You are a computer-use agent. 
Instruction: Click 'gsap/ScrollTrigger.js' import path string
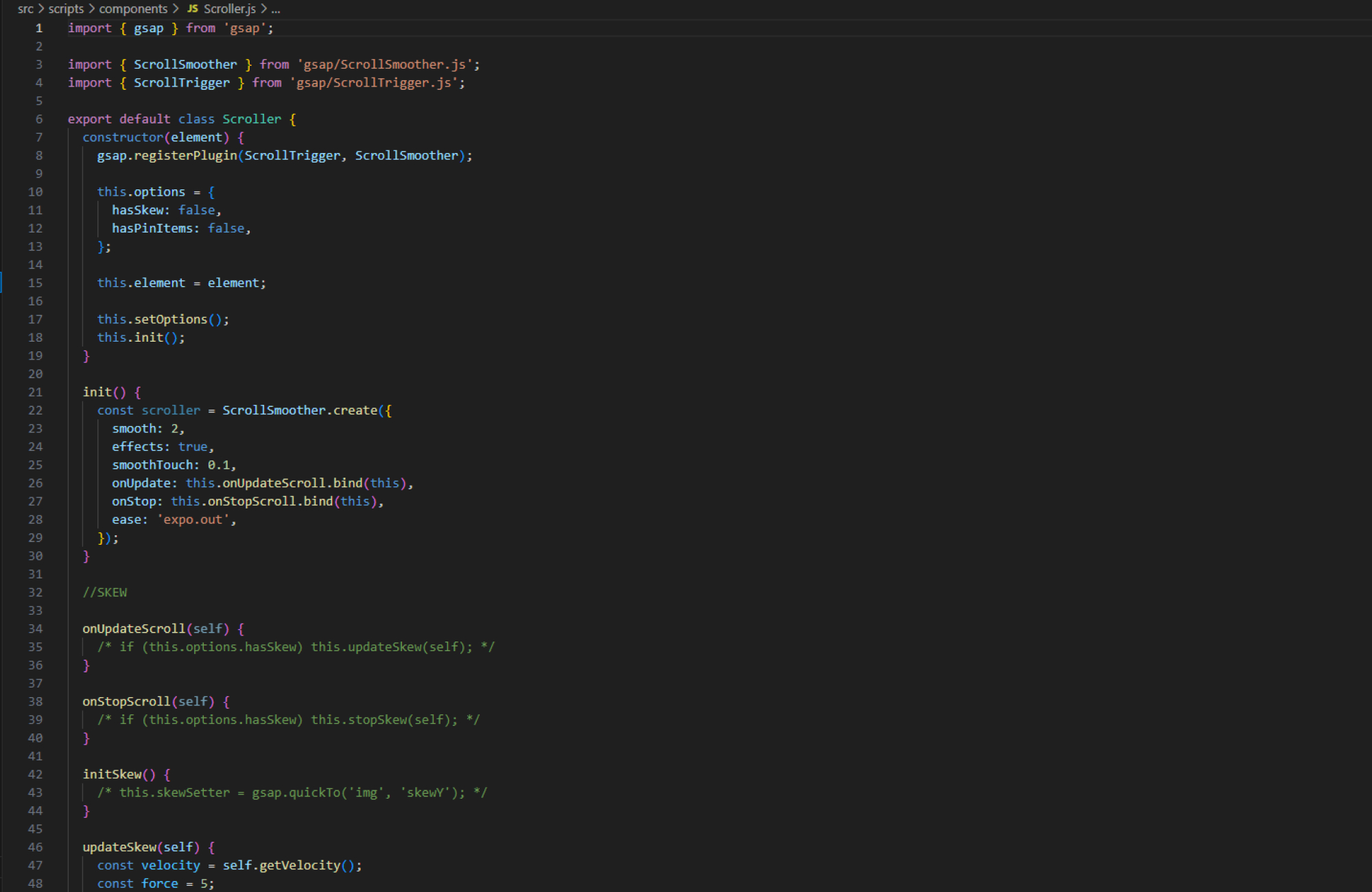coord(373,82)
